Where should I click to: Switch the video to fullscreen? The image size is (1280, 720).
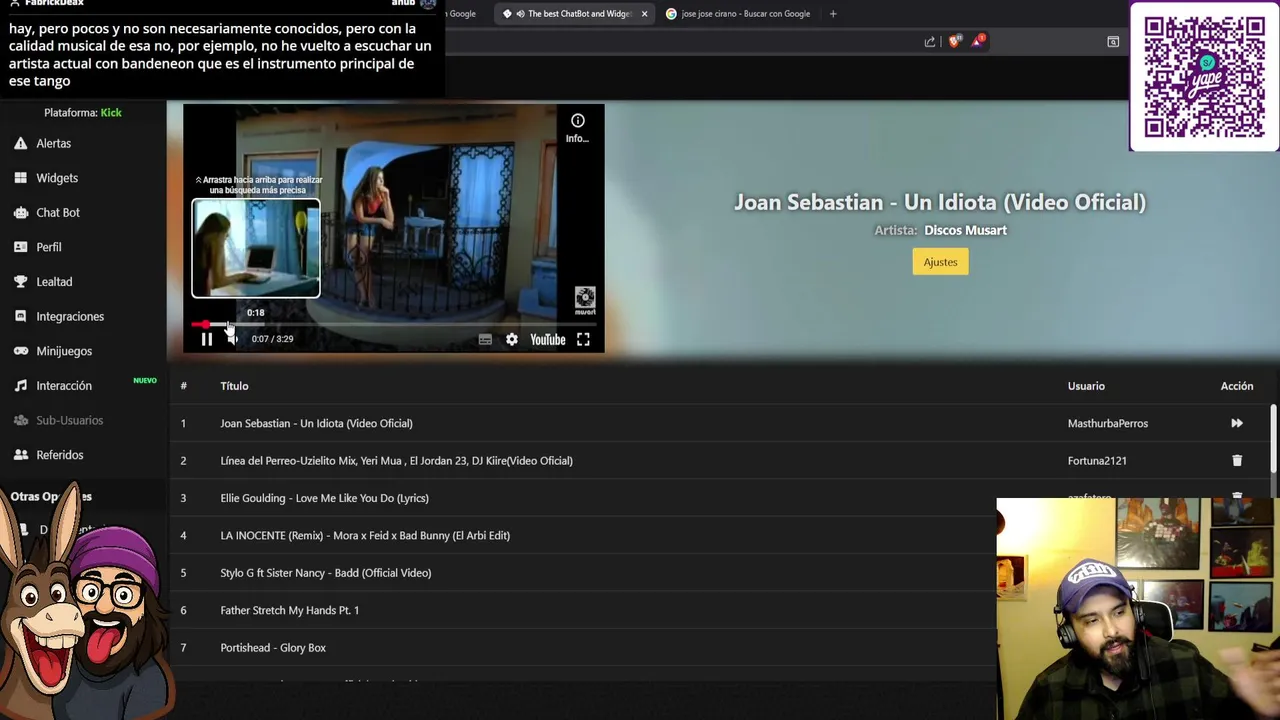[x=583, y=340]
